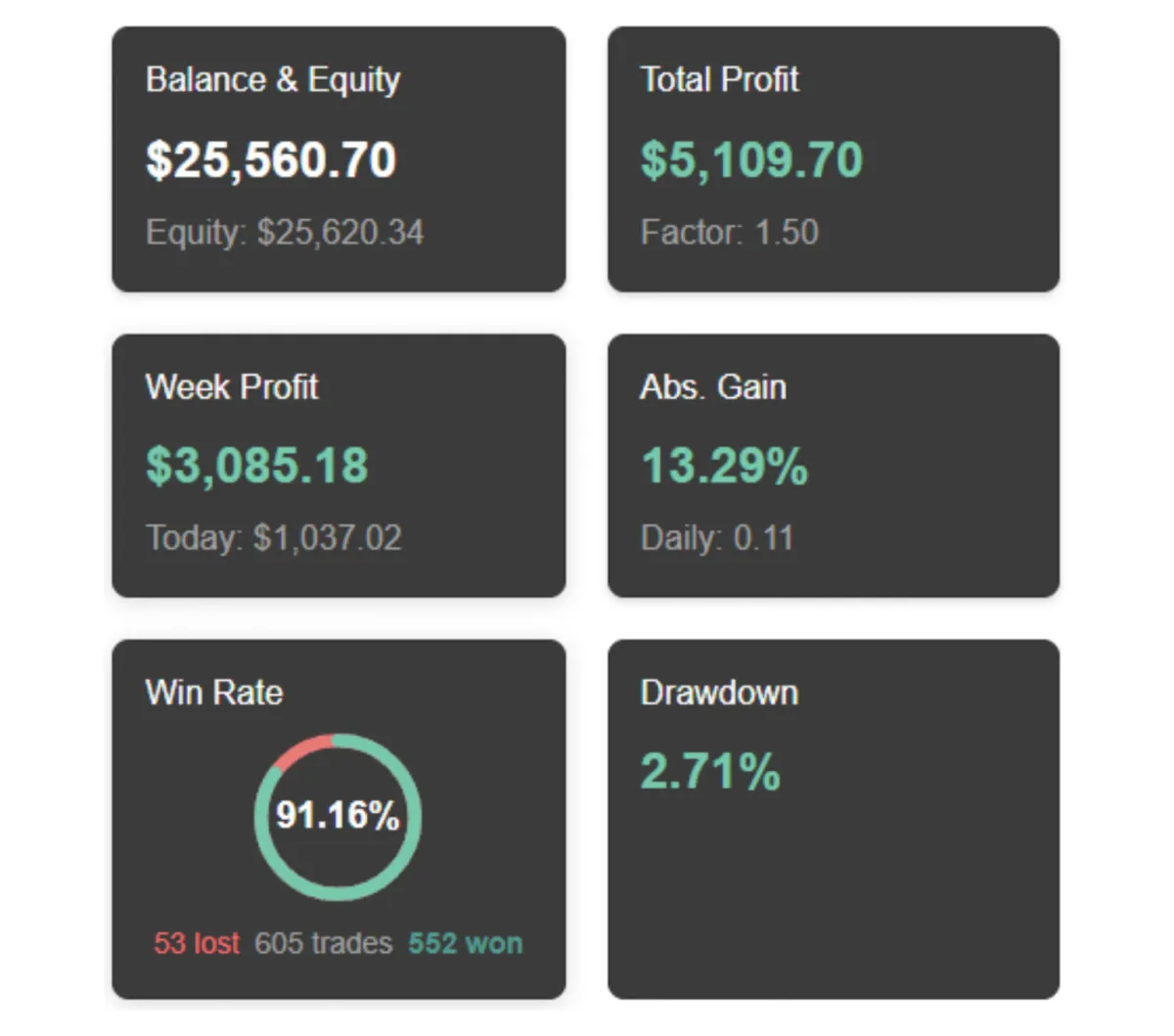This screenshot has height=1036, width=1174.
Task: Click the Equity: $25,620.34 text
Action: pos(285,233)
